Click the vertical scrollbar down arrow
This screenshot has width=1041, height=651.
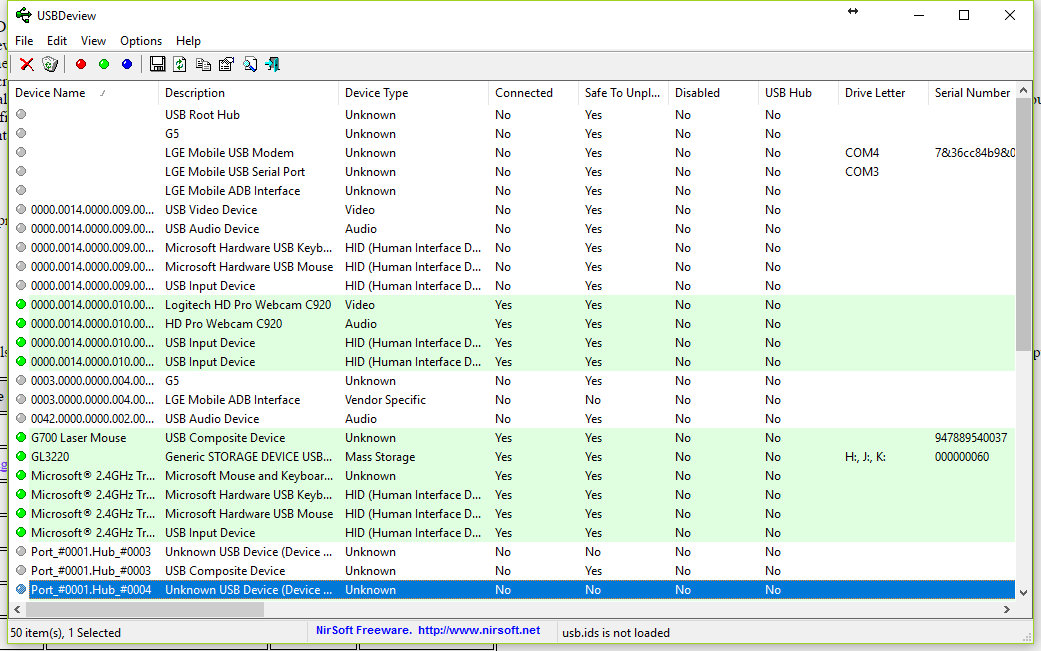(x=1023, y=593)
